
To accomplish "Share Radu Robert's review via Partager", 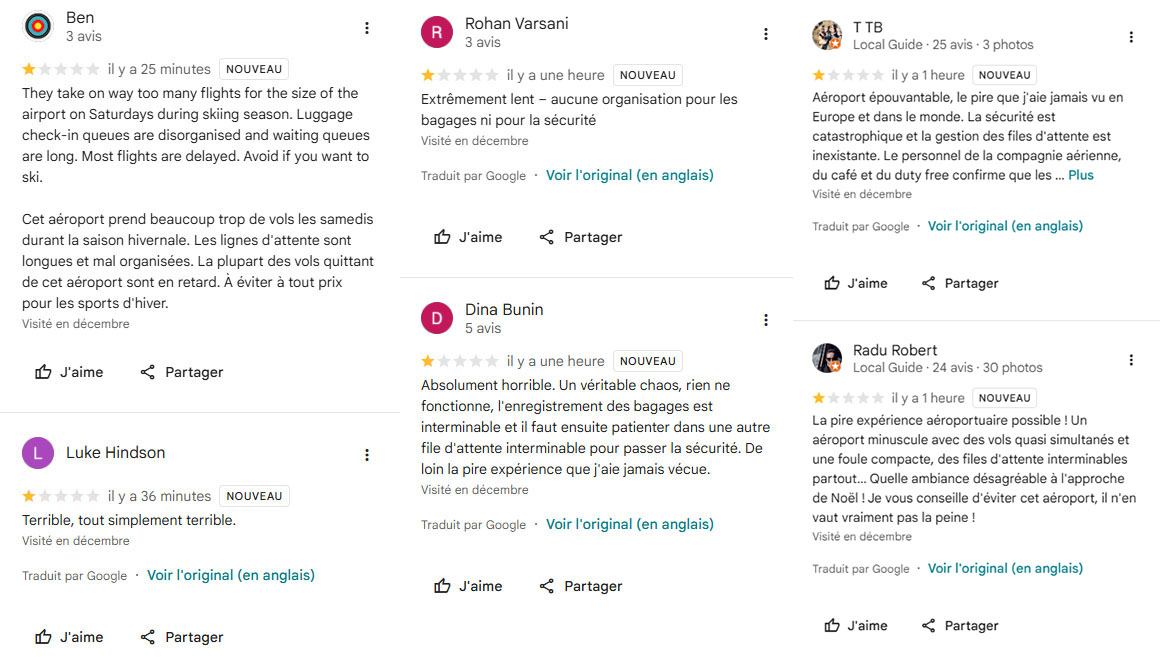I will pyautogui.click(x=959, y=625).
